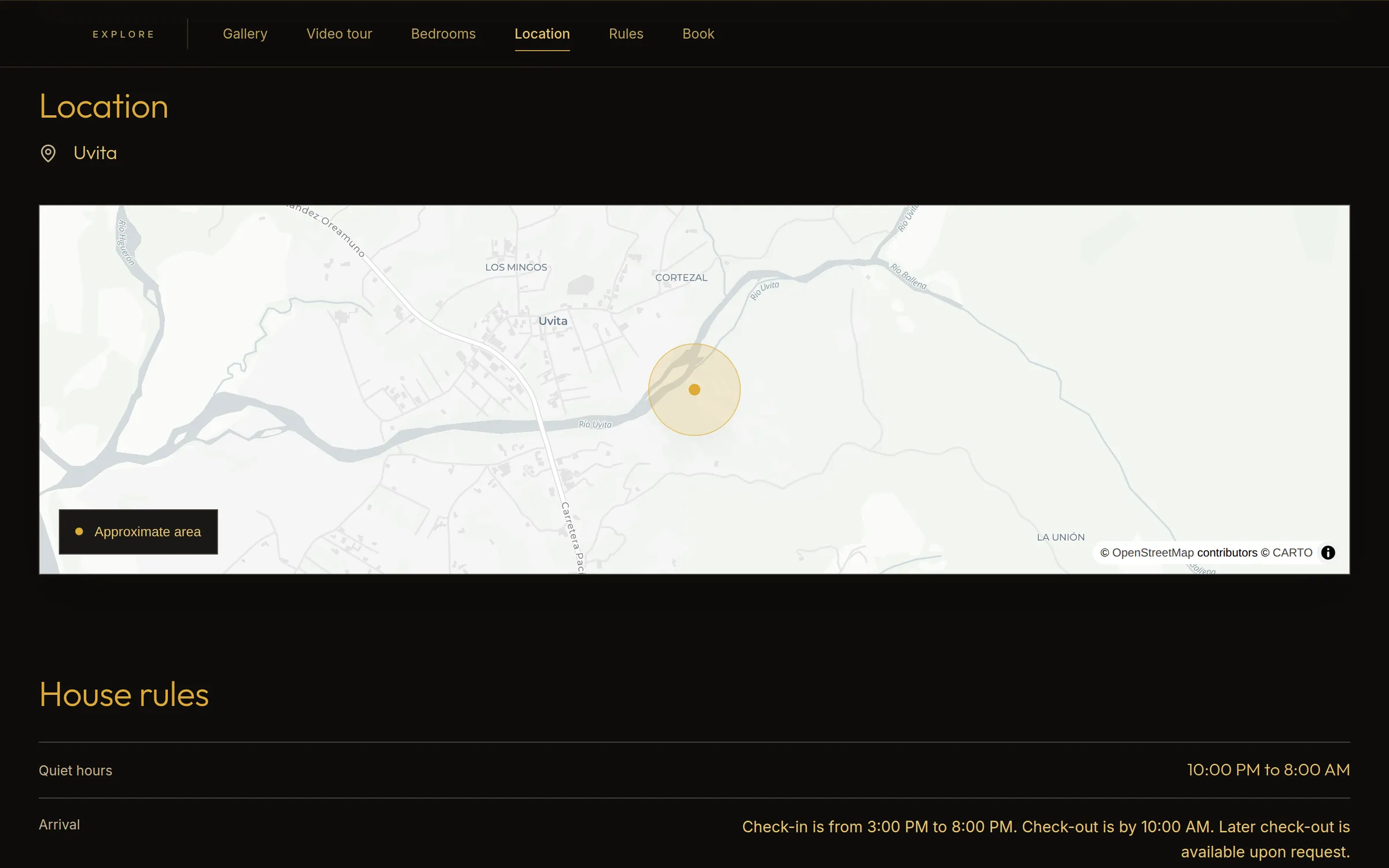Click the Arrival row label
Image resolution: width=1389 pixels, height=868 pixels.
pyautogui.click(x=59, y=825)
